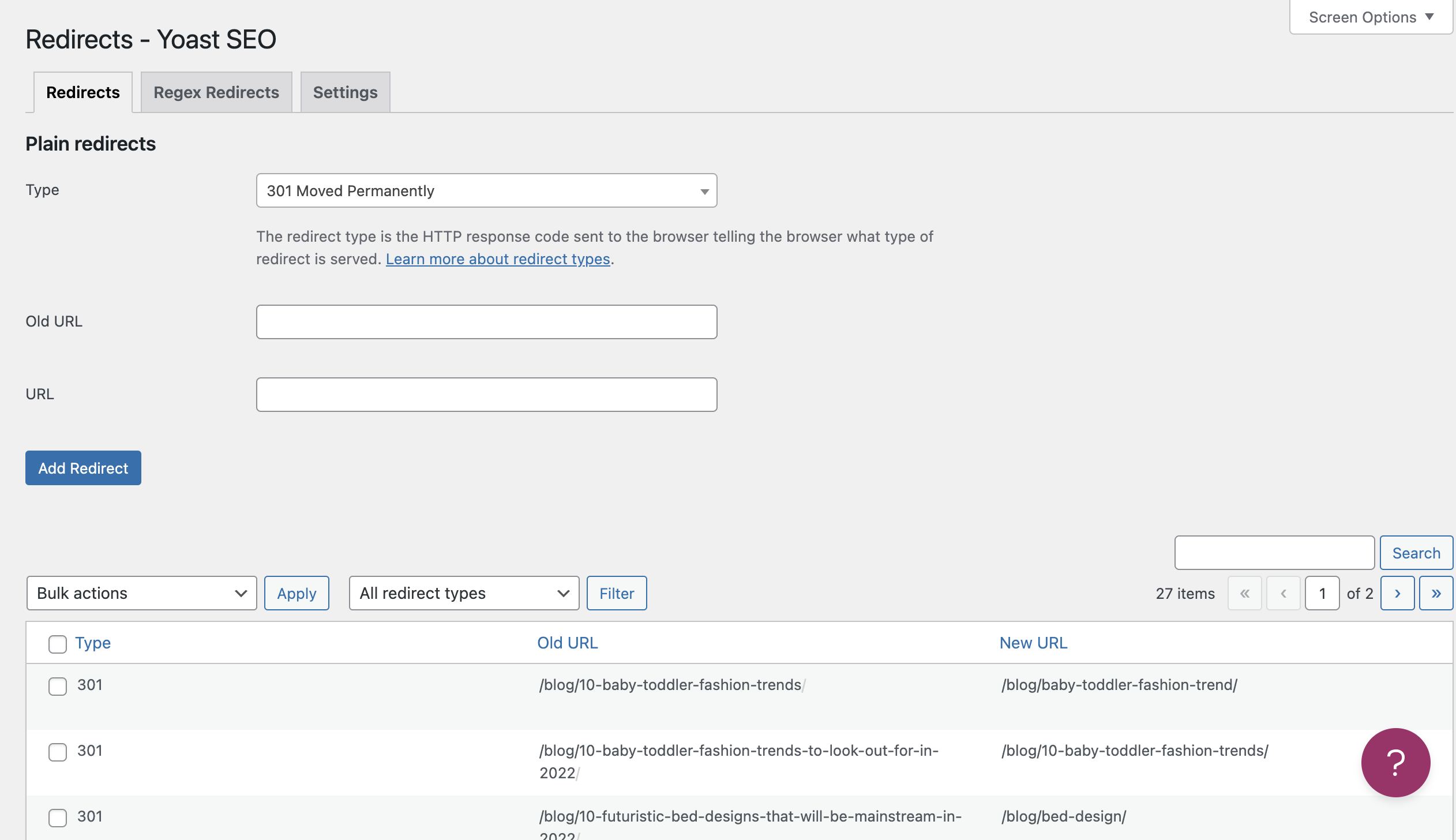The height and width of the screenshot is (840, 1456).
Task: Jump to the last page arrow
Action: [x=1436, y=593]
